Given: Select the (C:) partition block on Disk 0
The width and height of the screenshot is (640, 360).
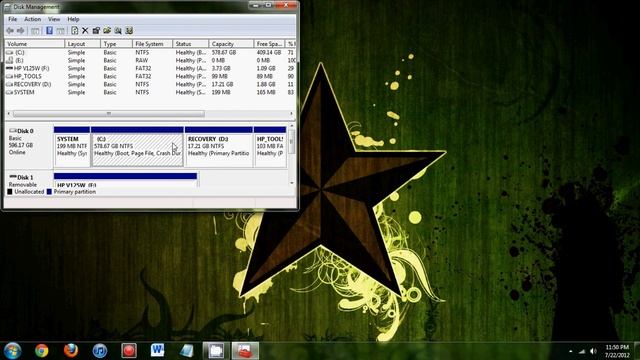Looking at the screenshot, I should pos(137,147).
